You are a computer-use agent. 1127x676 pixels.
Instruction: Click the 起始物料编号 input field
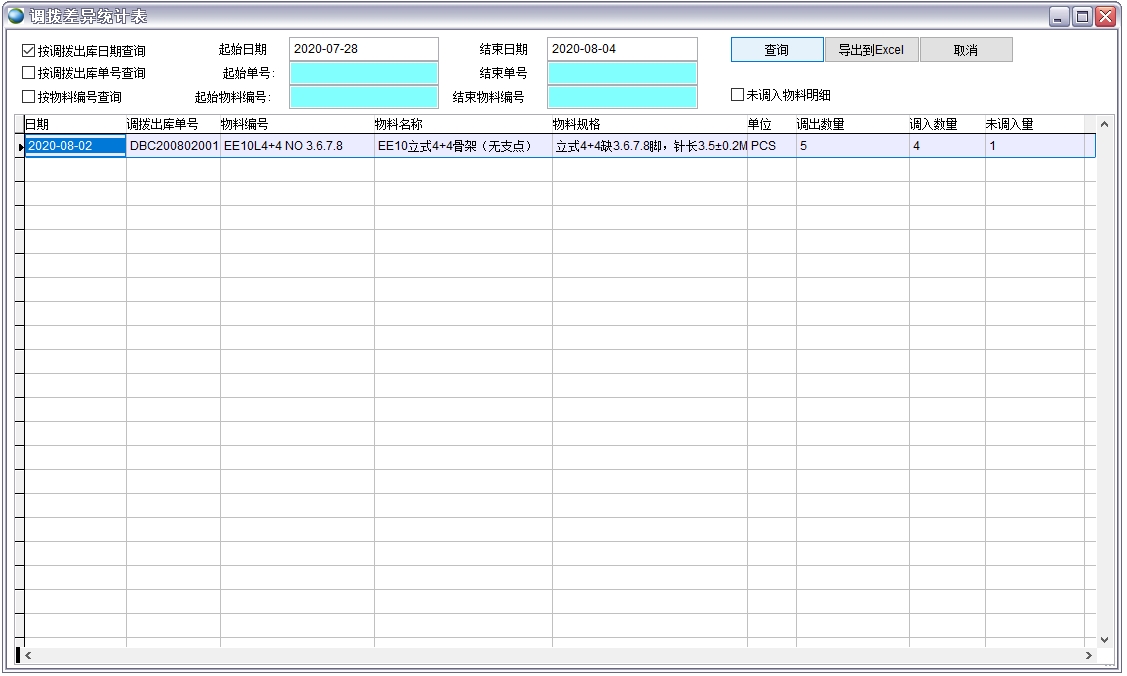click(364, 97)
